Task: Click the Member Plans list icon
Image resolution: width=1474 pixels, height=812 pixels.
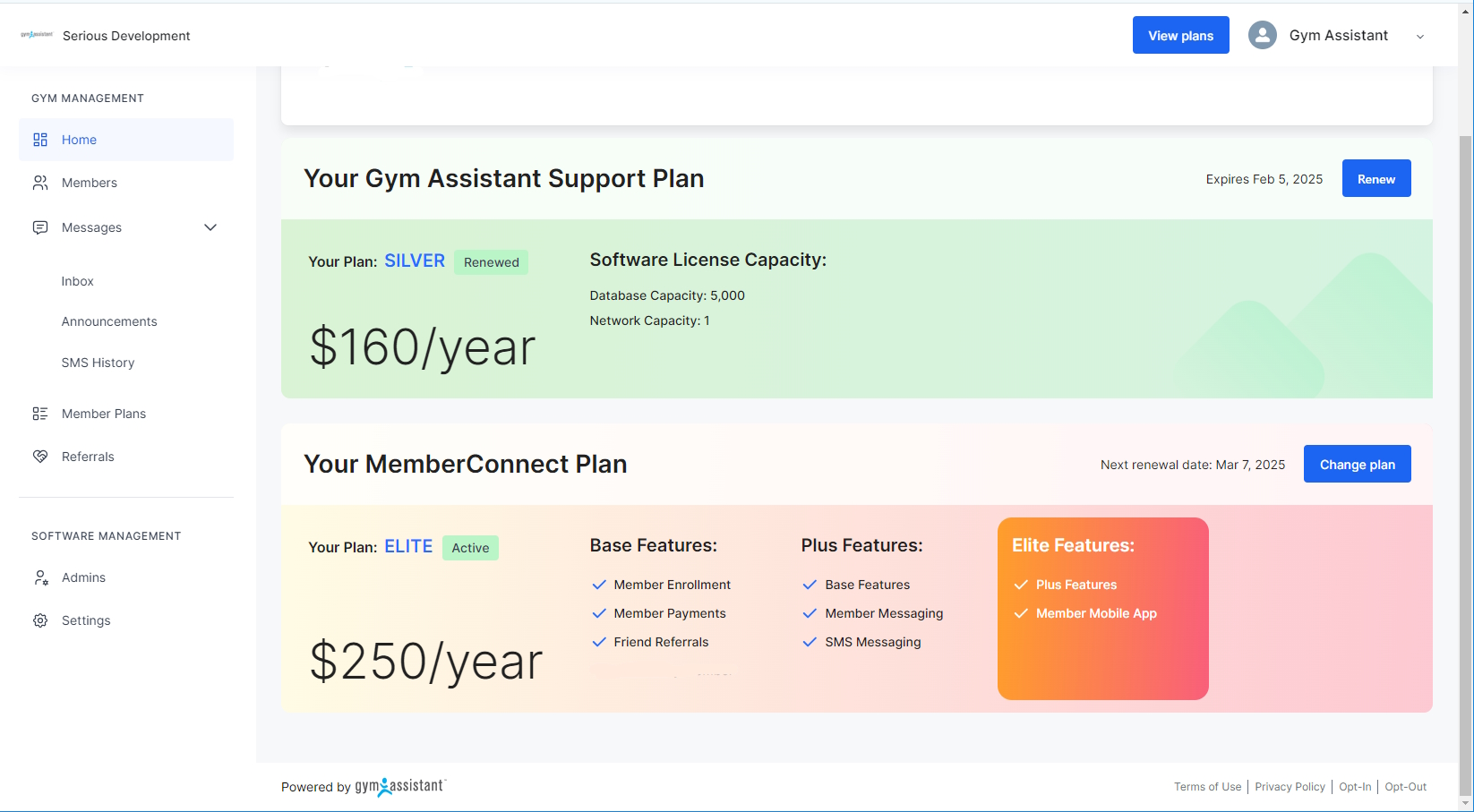Action: pos(39,413)
